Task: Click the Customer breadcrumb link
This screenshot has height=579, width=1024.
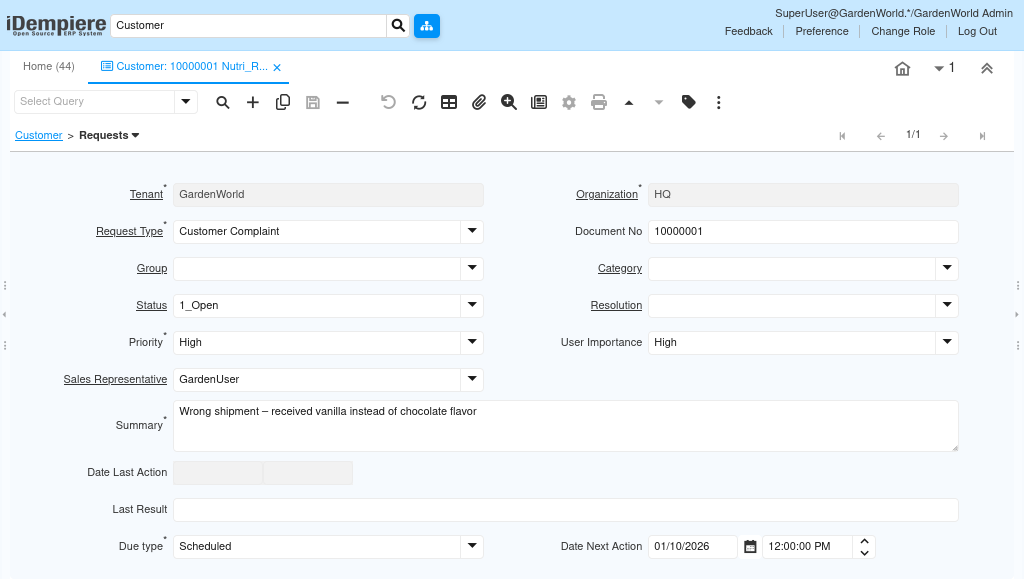Action: [39, 135]
